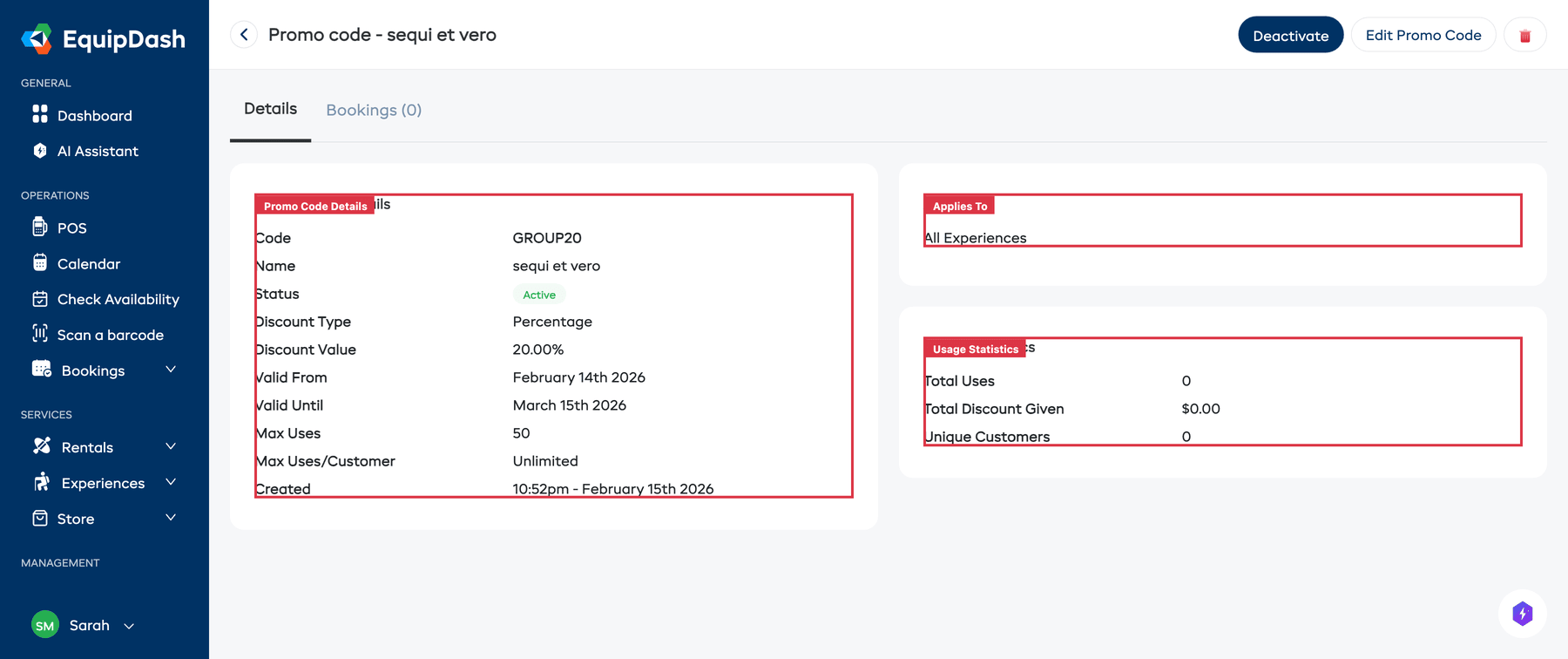Click the Rentals tools icon
The image size is (1568, 659).
click(42, 445)
